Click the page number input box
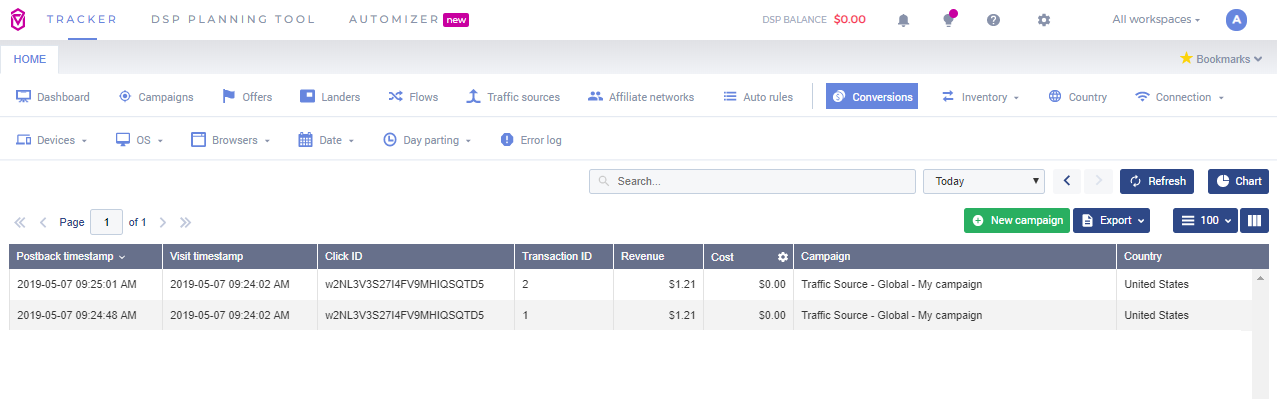 [x=106, y=222]
